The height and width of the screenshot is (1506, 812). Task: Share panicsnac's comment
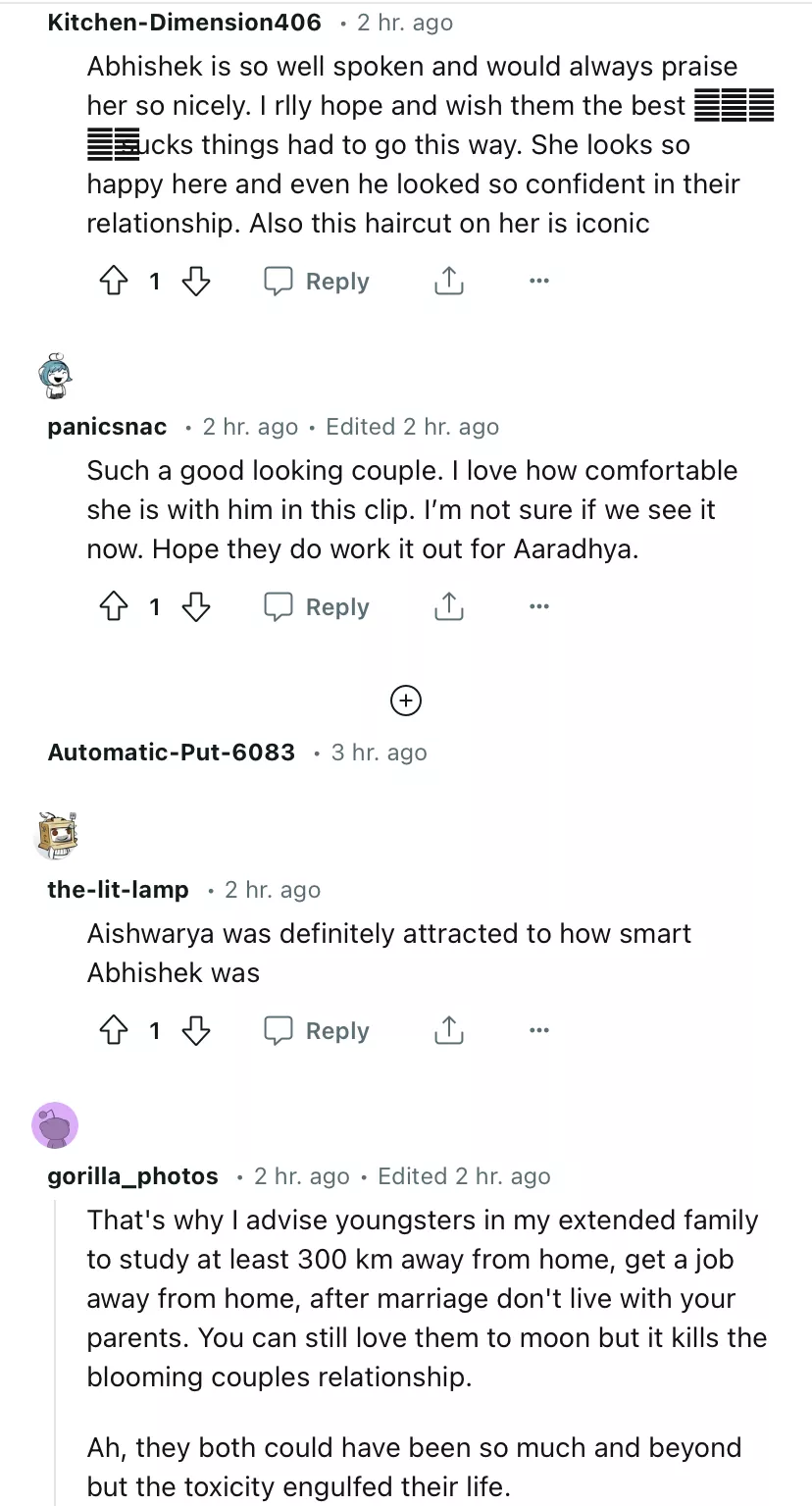448,607
